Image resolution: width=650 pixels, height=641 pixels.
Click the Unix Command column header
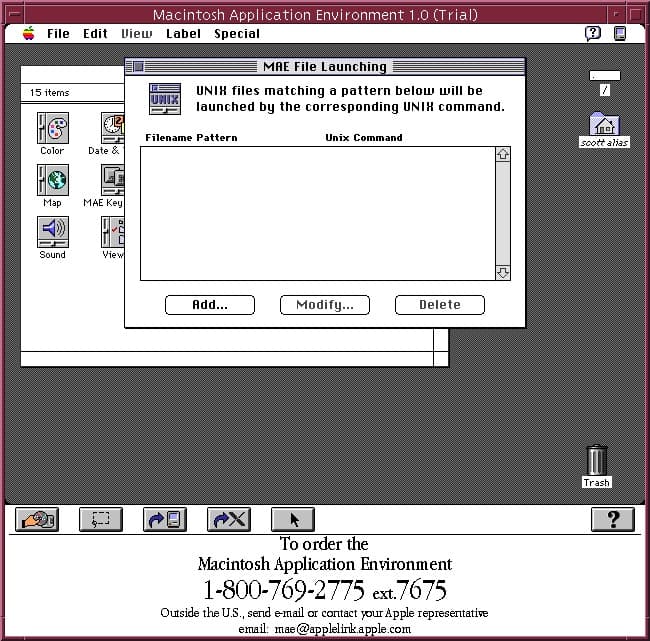point(364,138)
